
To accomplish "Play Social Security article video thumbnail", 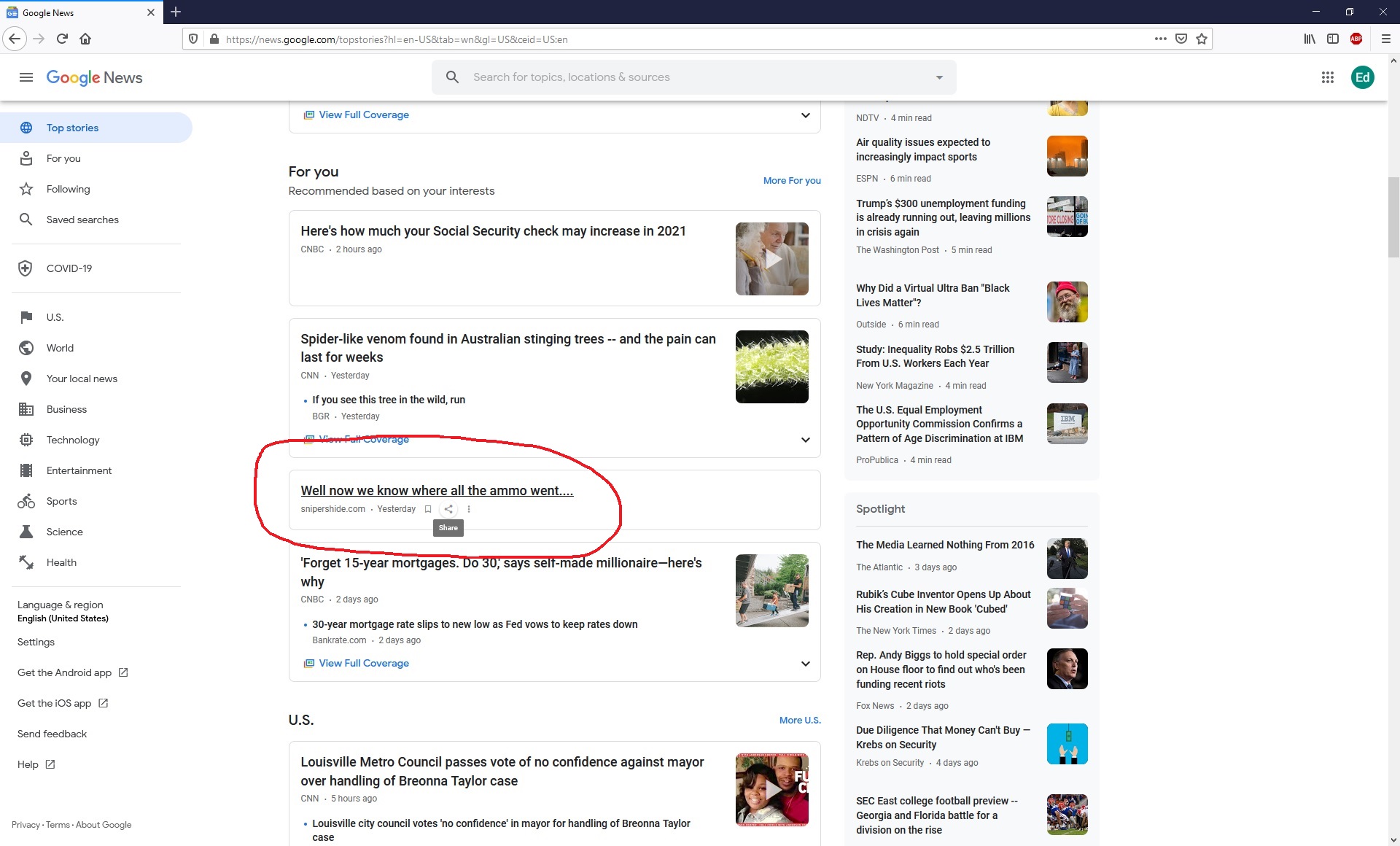I will point(772,259).
